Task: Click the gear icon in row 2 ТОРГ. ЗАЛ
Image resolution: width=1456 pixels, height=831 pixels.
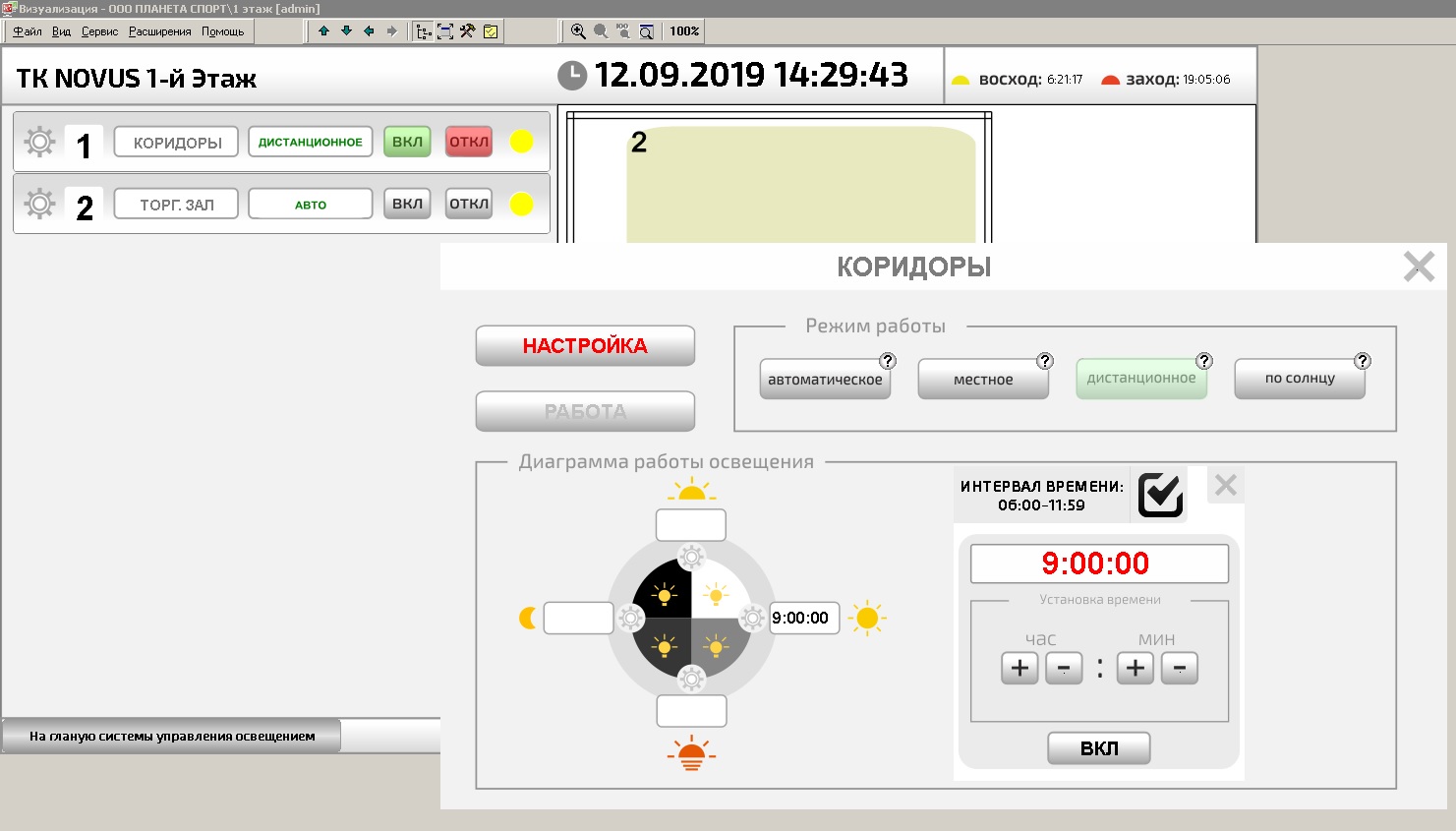Action: point(39,204)
